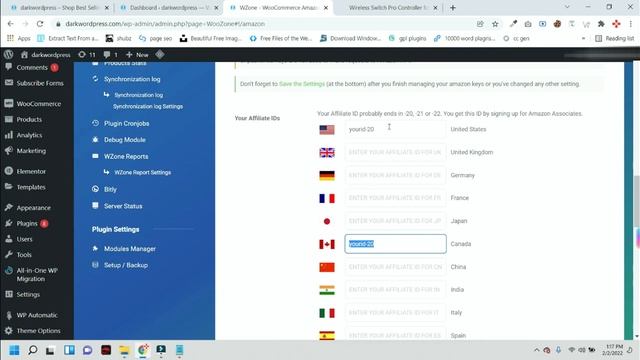
Task: Open Server Status icon
Action: tap(95, 206)
